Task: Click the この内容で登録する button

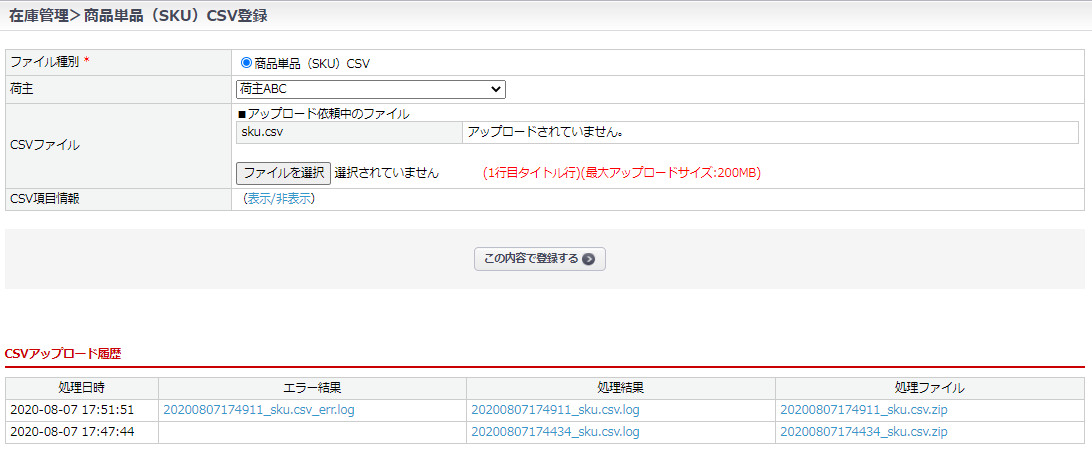Action: (x=540, y=259)
